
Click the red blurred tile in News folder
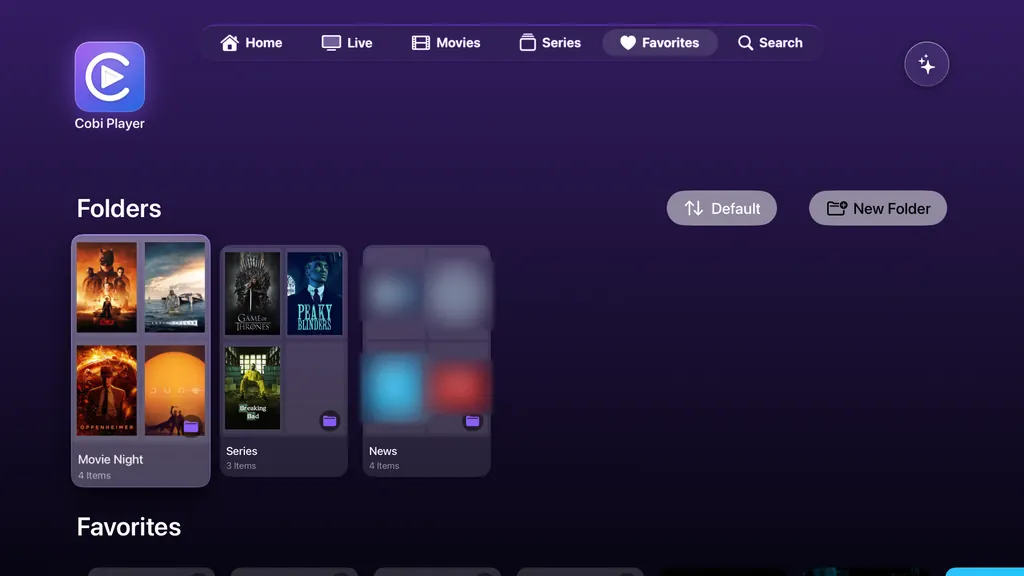pyautogui.click(x=458, y=387)
